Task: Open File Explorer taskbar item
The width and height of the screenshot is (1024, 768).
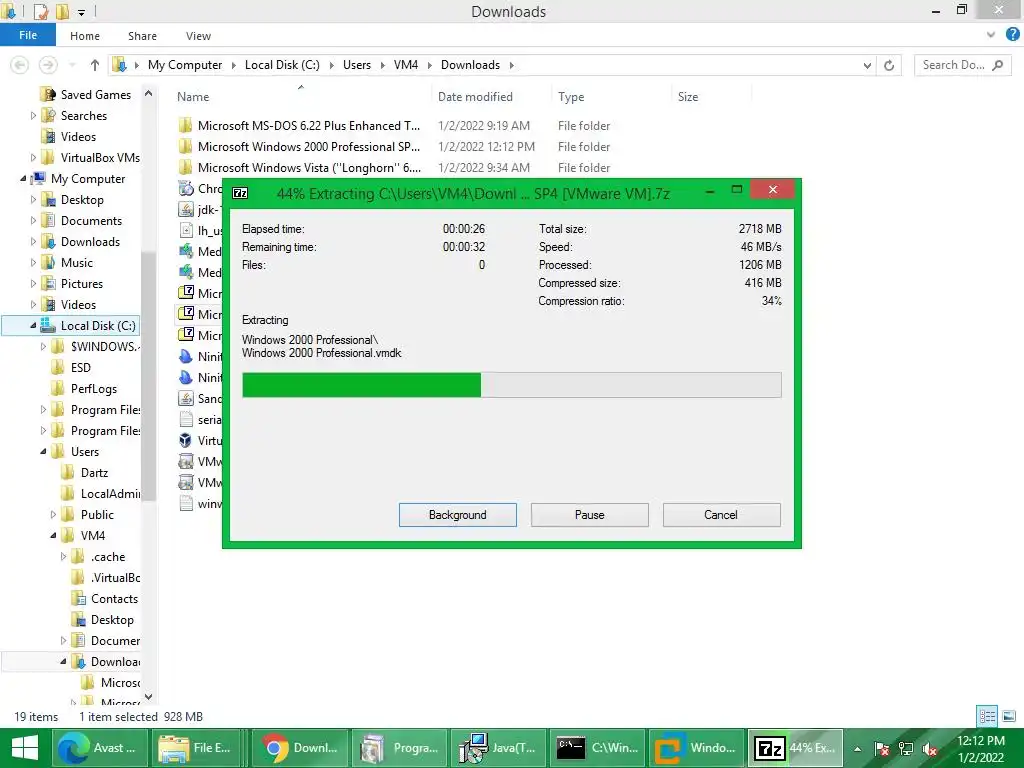Action: point(199,748)
